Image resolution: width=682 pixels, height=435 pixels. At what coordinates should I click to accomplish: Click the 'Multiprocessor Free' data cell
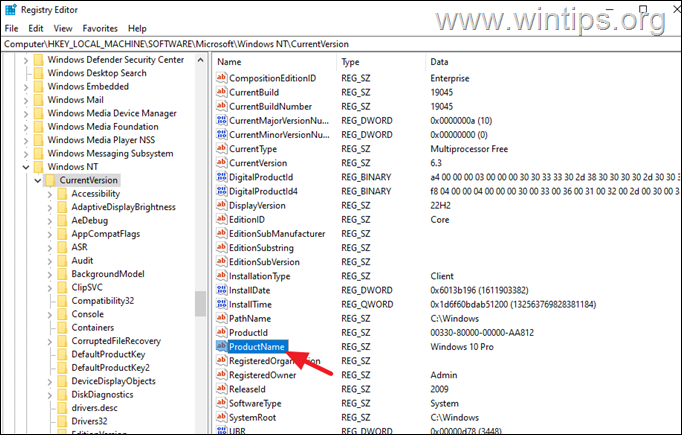pyautogui.click(x=469, y=149)
